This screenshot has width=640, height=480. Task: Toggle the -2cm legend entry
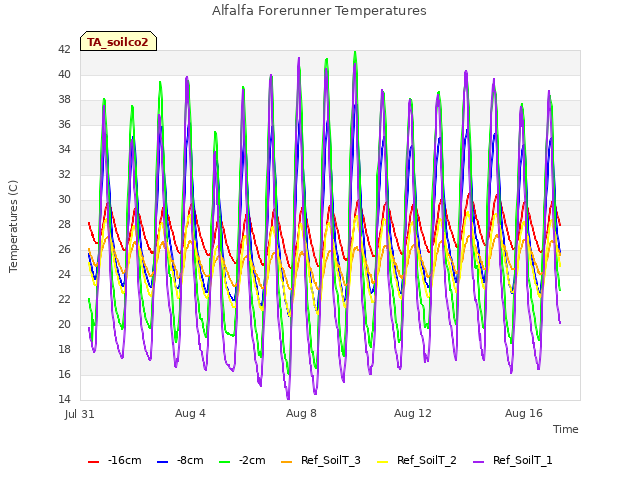point(242,460)
